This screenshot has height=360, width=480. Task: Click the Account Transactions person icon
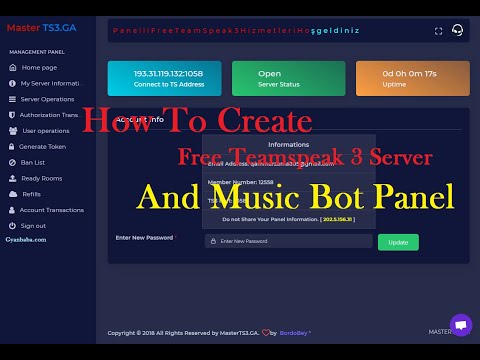point(12,210)
